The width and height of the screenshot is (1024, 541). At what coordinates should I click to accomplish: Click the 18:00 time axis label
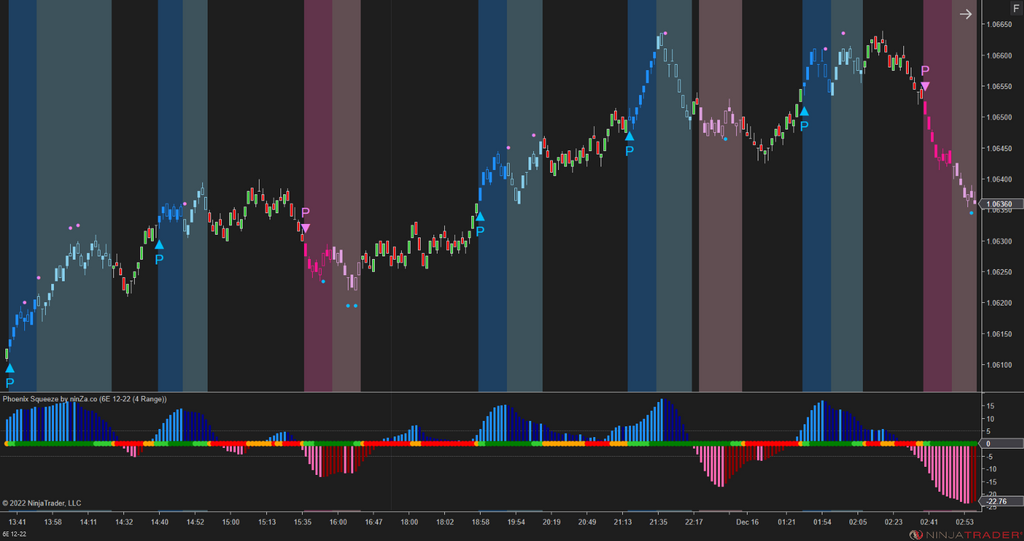pos(409,522)
